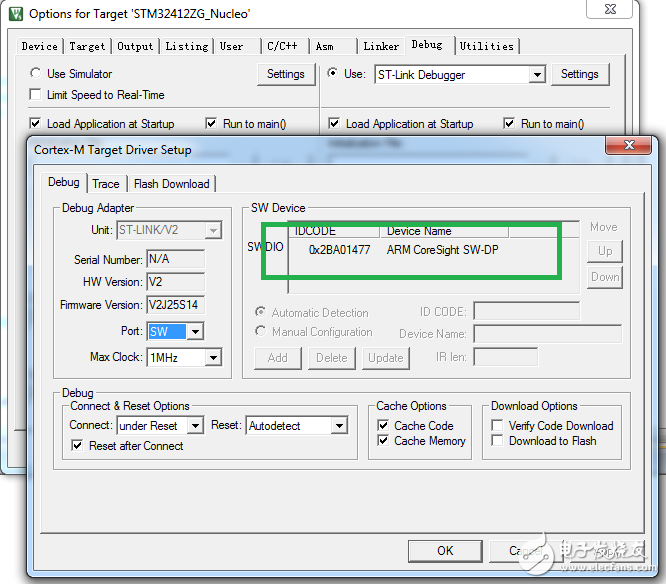Click the Cancel button in Driver Setup
Image resolution: width=666 pixels, height=584 pixels.
[527, 551]
